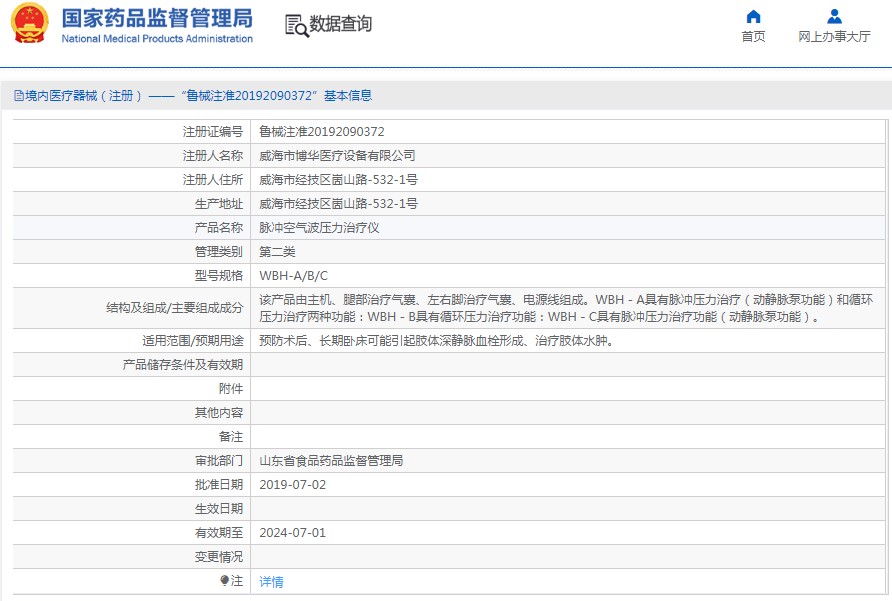Click the bulb icon beside 注
This screenshot has width=892, height=601.
tap(224, 581)
